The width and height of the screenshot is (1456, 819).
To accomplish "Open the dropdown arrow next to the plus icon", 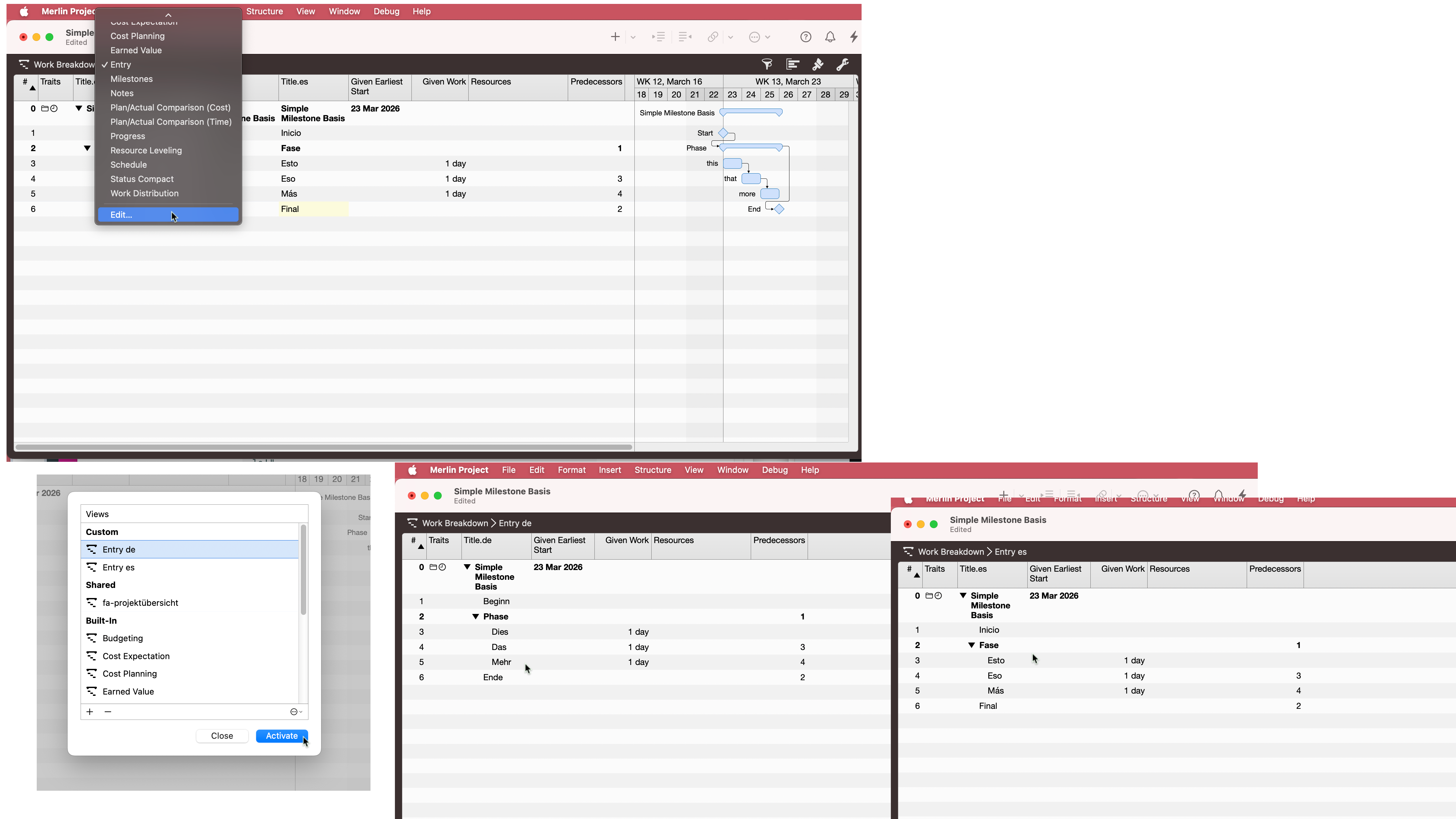I will pyautogui.click(x=633, y=37).
